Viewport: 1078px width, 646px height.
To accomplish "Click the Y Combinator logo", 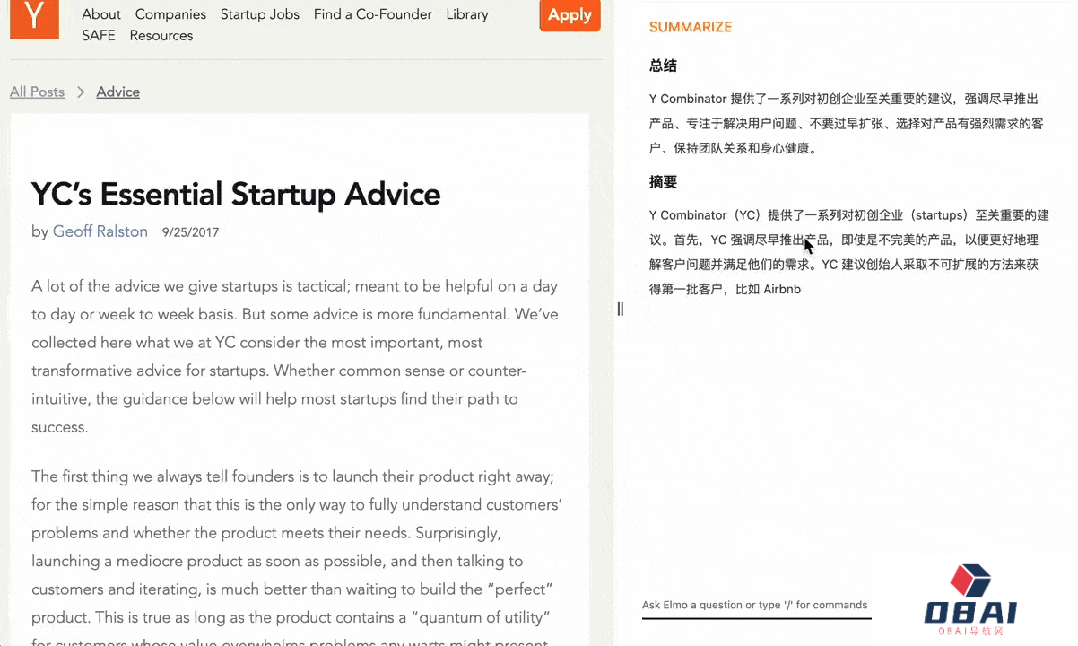I will (x=34, y=17).
